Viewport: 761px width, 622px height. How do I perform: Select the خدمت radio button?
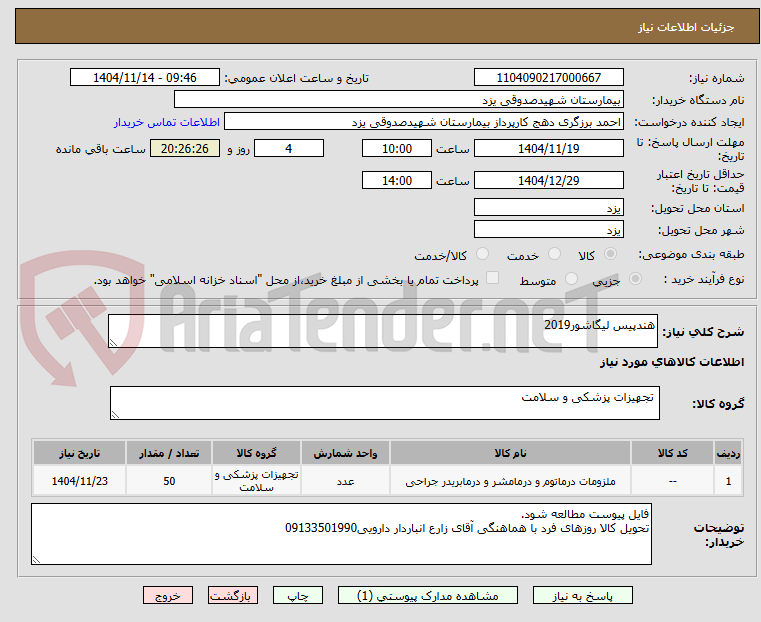[554, 254]
